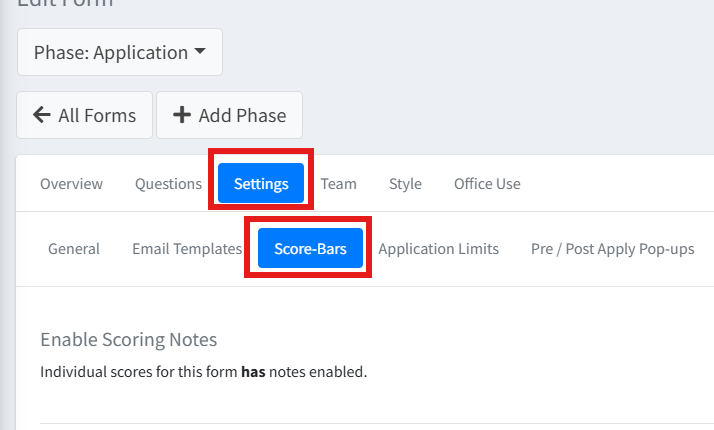
Task: Switch to the Office Use tab
Action: (487, 183)
